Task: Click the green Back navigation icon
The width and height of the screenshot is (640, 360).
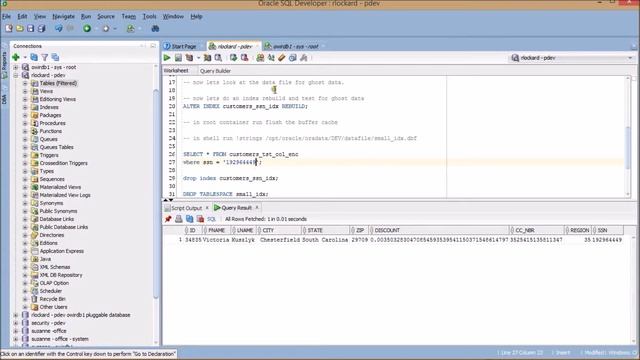Action: 87,28
